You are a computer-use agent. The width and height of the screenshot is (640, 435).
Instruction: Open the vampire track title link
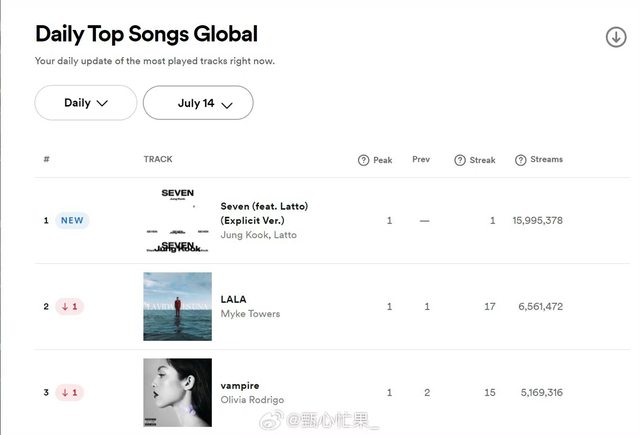[240, 385]
